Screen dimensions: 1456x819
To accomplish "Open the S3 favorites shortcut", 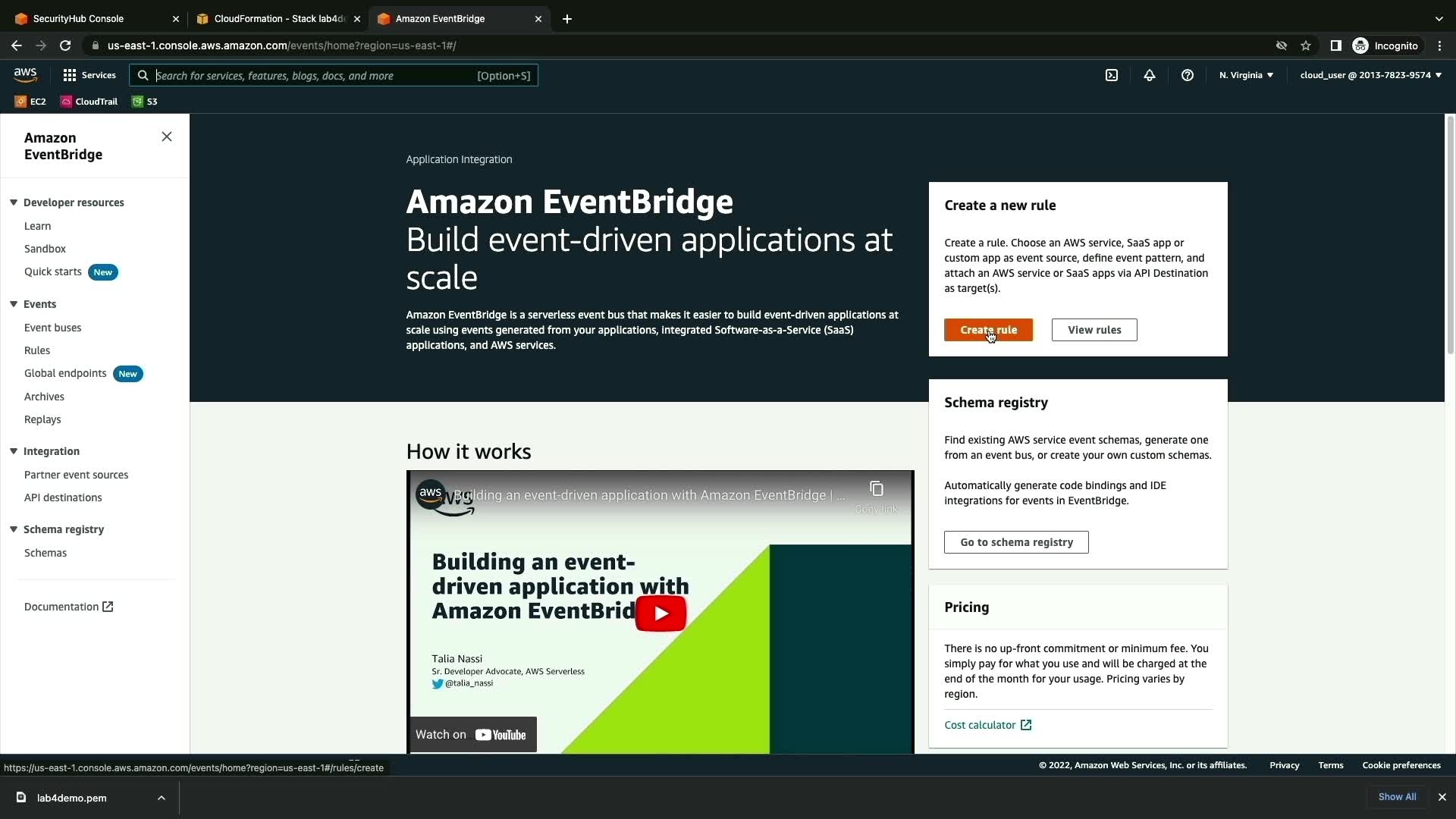I will [145, 101].
